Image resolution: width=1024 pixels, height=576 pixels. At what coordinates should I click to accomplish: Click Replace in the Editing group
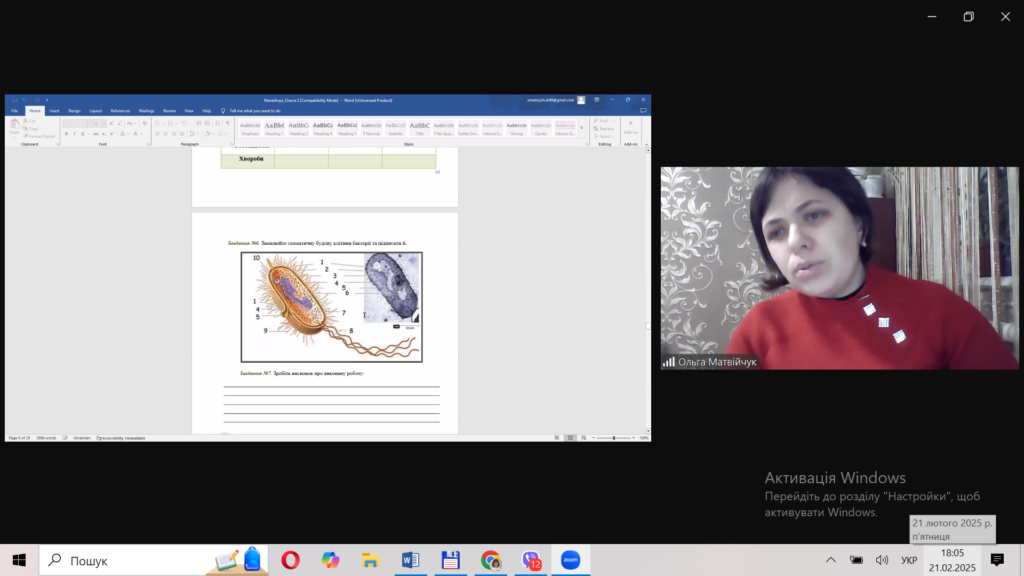click(603, 129)
